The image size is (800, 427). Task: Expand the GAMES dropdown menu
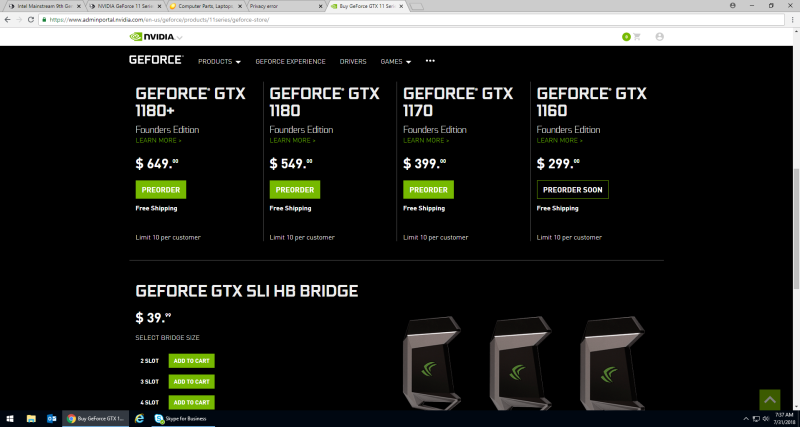click(x=395, y=61)
